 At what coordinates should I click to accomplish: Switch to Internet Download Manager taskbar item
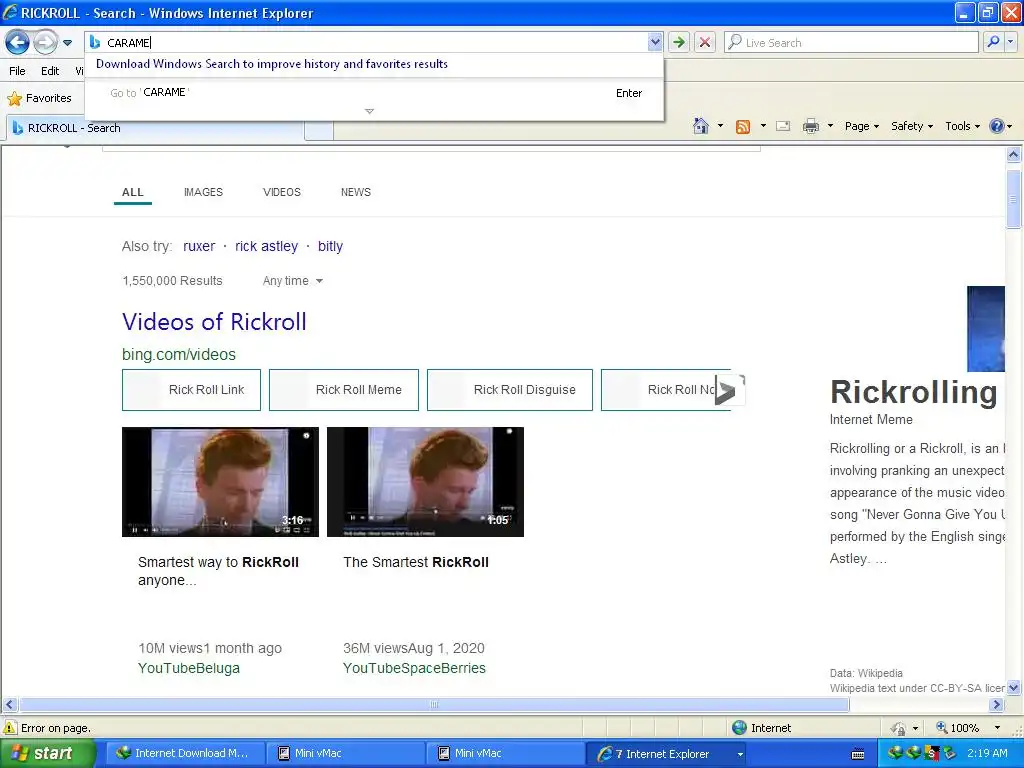[185, 754]
